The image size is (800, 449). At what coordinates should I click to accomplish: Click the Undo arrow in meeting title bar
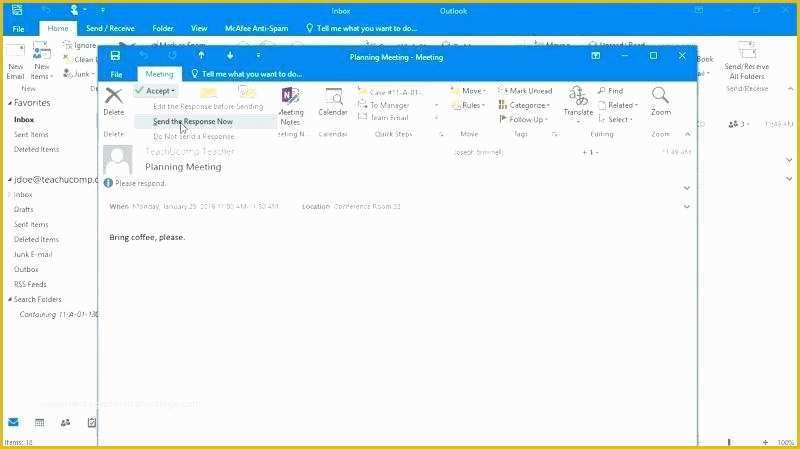coord(144,56)
